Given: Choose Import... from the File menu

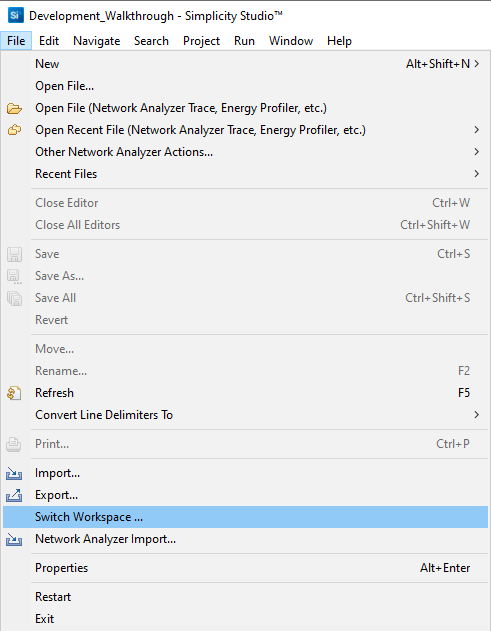Looking at the screenshot, I should [x=246, y=473].
